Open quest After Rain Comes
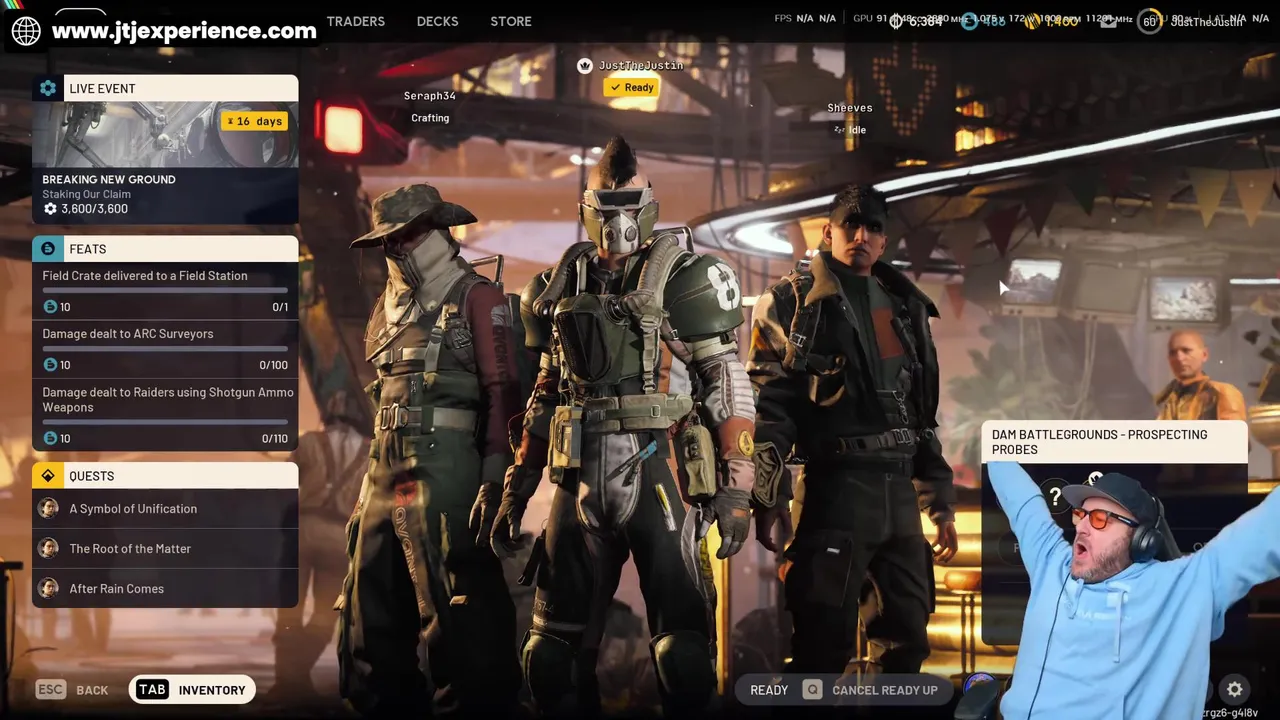 click(x=165, y=589)
